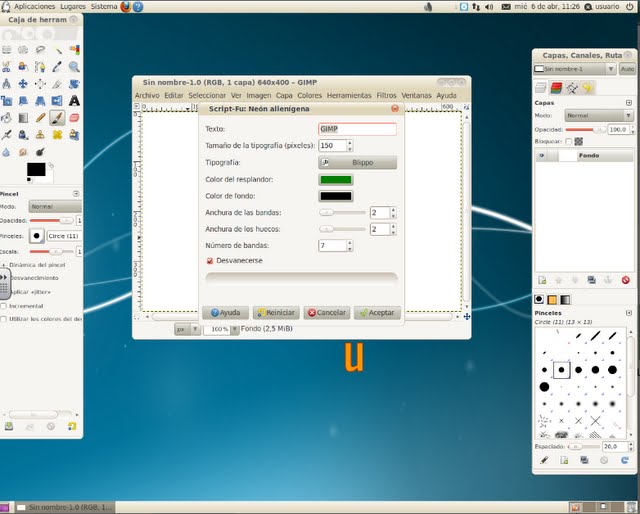Click the Ayuda button in Script-Fu dialog

point(225,313)
